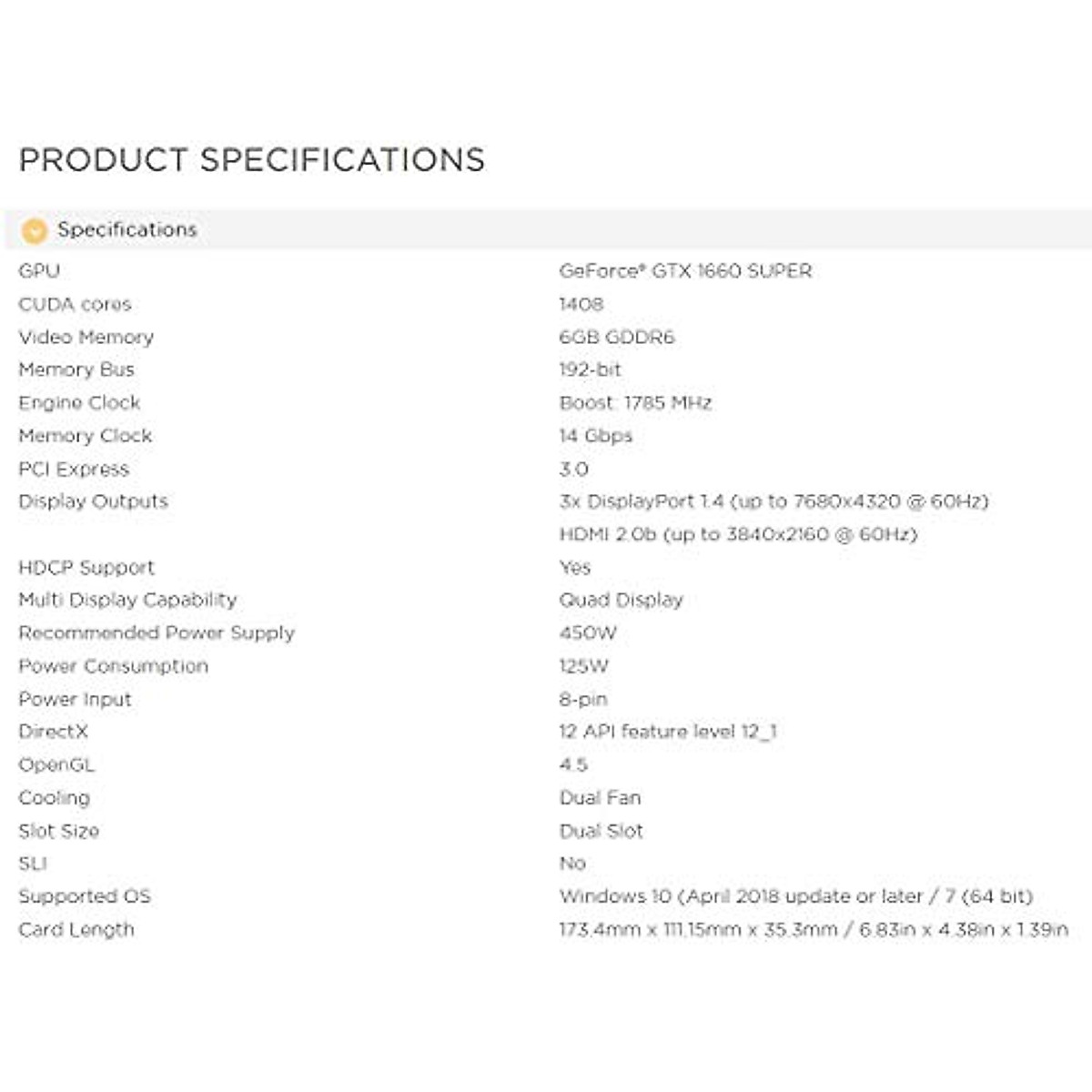Click the Boost: 1785 MHz value
The width and height of the screenshot is (1092, 1092).
[635, 403]
